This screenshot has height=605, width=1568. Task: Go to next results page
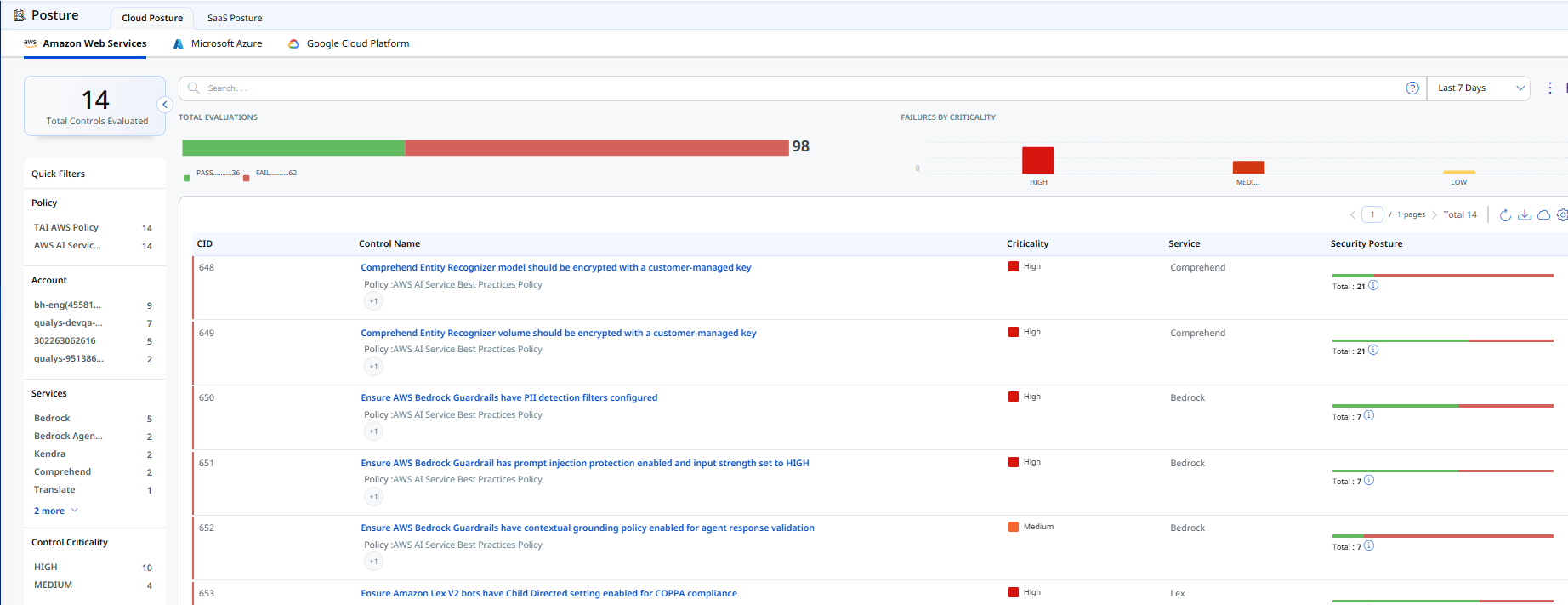1434,214
